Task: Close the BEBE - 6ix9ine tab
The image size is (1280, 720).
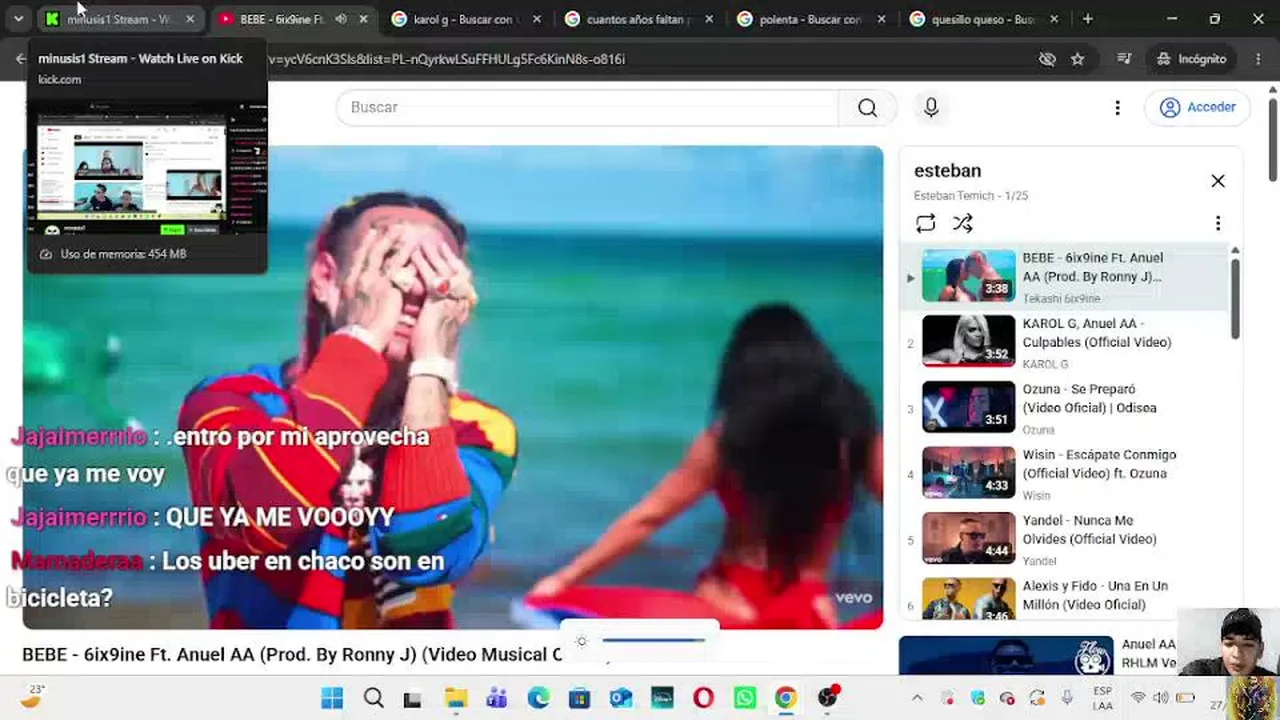Action: [x=363, y=19]
